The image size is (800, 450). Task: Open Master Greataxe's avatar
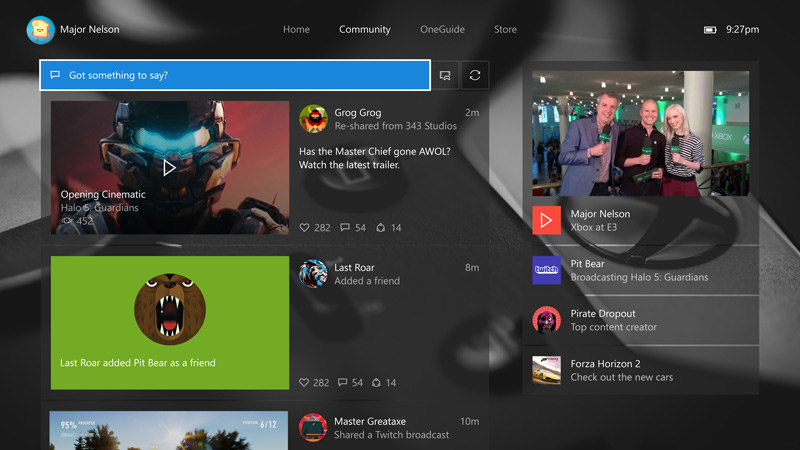pos(313,428)
